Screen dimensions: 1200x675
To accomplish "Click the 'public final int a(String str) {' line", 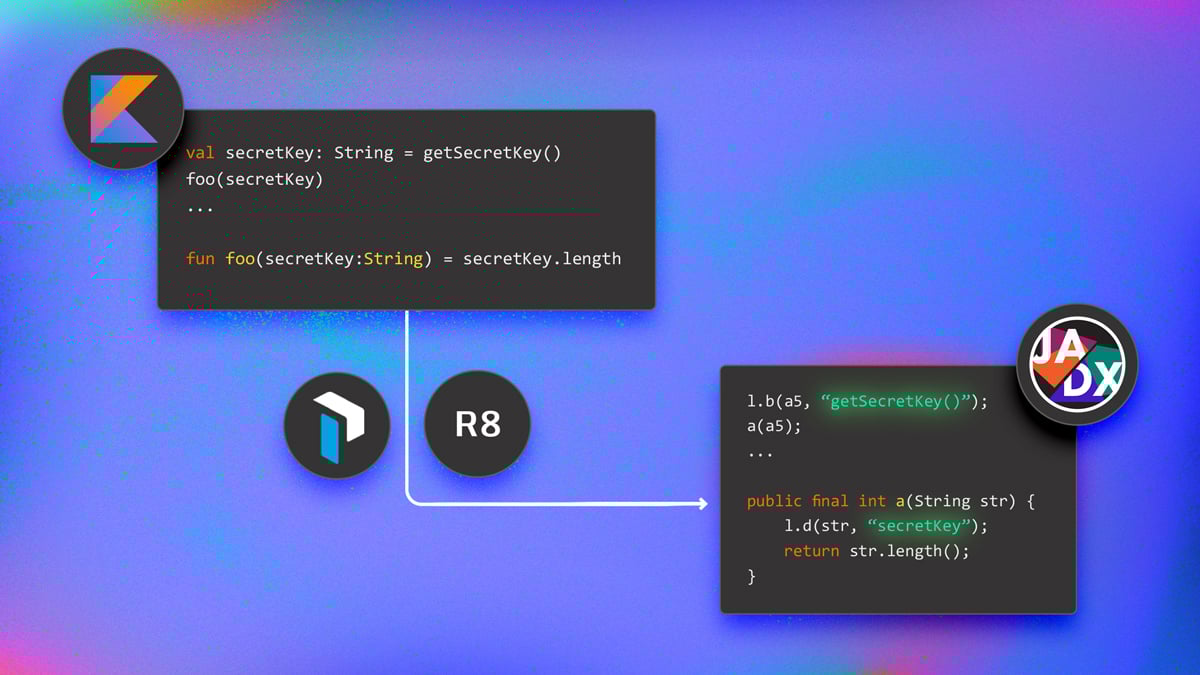I will click(890, 501).
